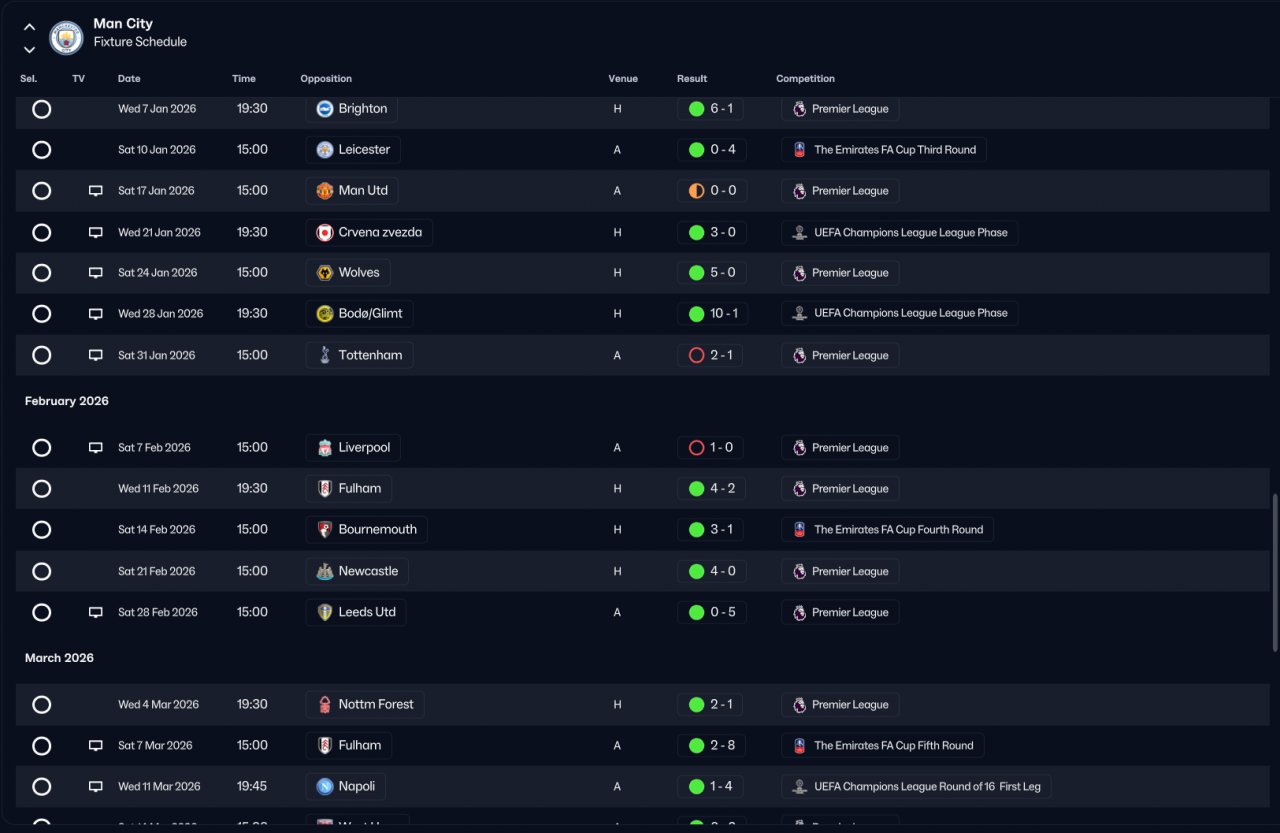Sort by the Opposition column header

pyautogui.click(x=326, y=79)
